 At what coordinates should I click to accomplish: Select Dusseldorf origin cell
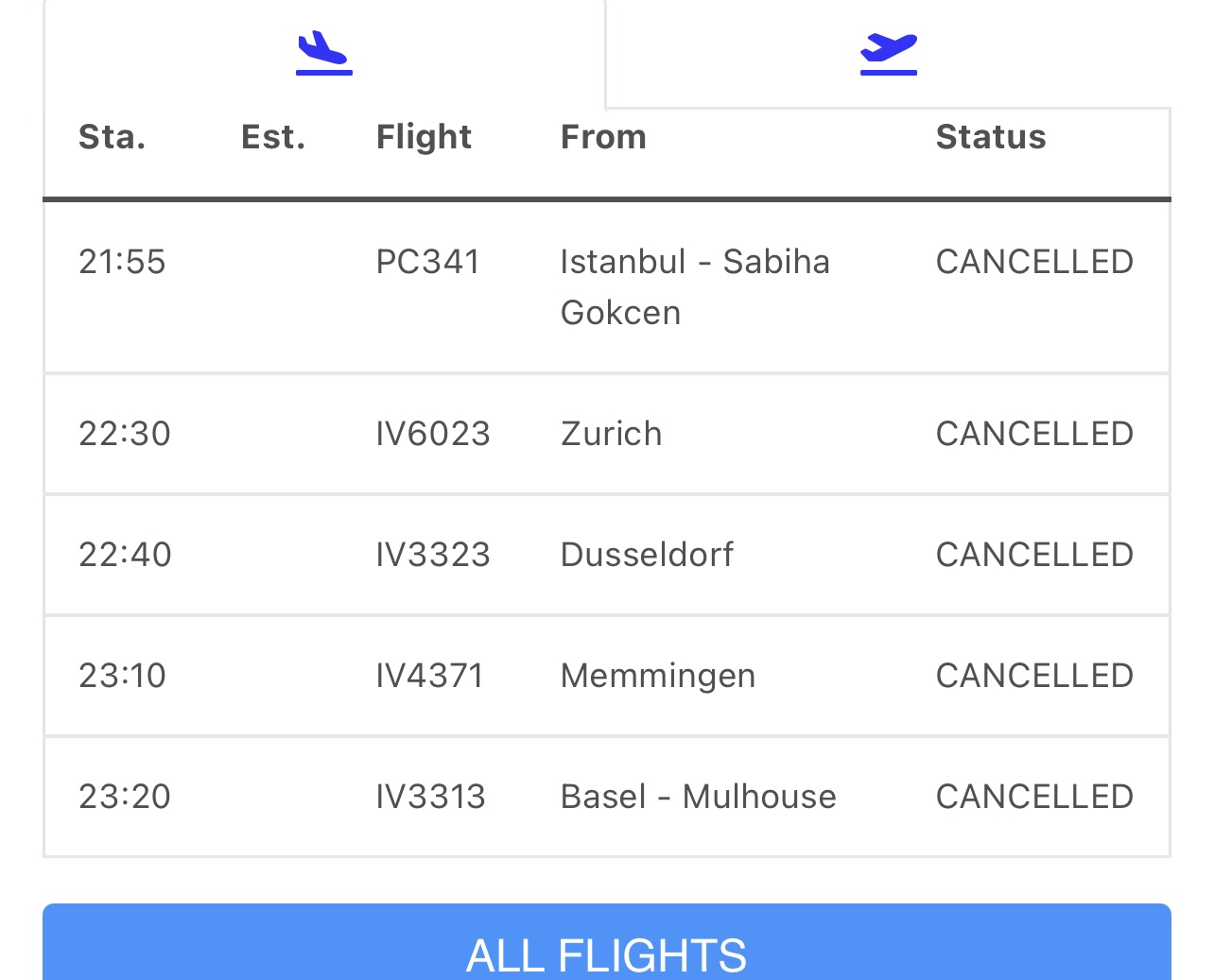click(647, 555)
